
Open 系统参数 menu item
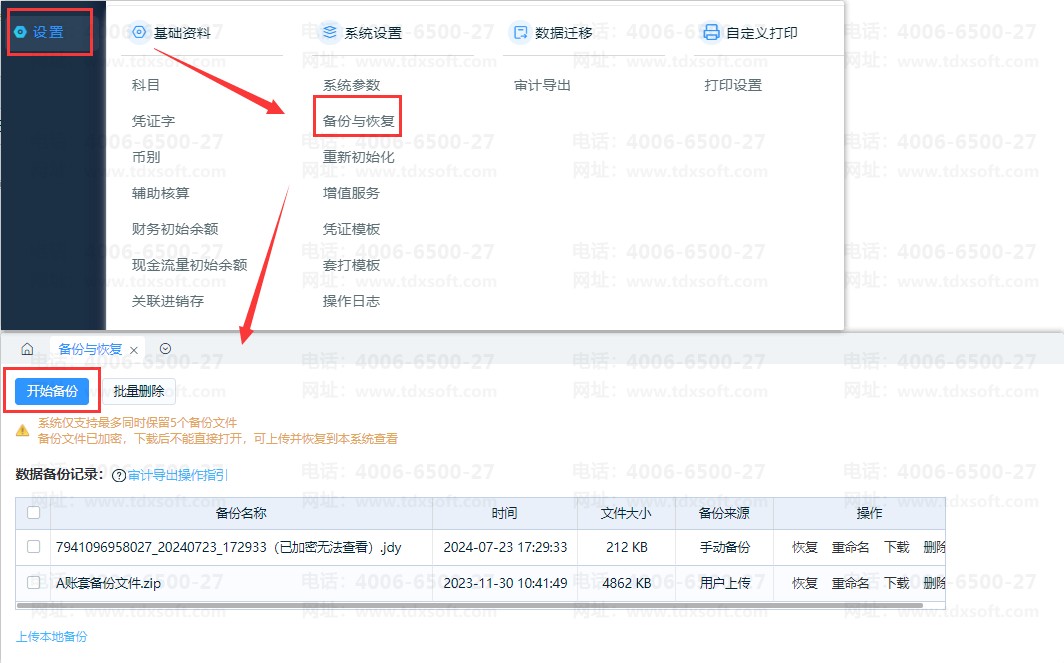351,85
